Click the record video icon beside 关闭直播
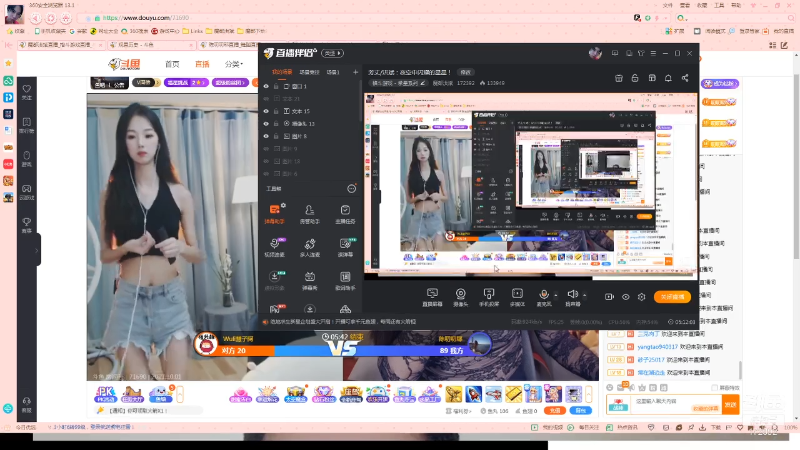Viewport: 800px width, 450px height. tap(609, 297)
